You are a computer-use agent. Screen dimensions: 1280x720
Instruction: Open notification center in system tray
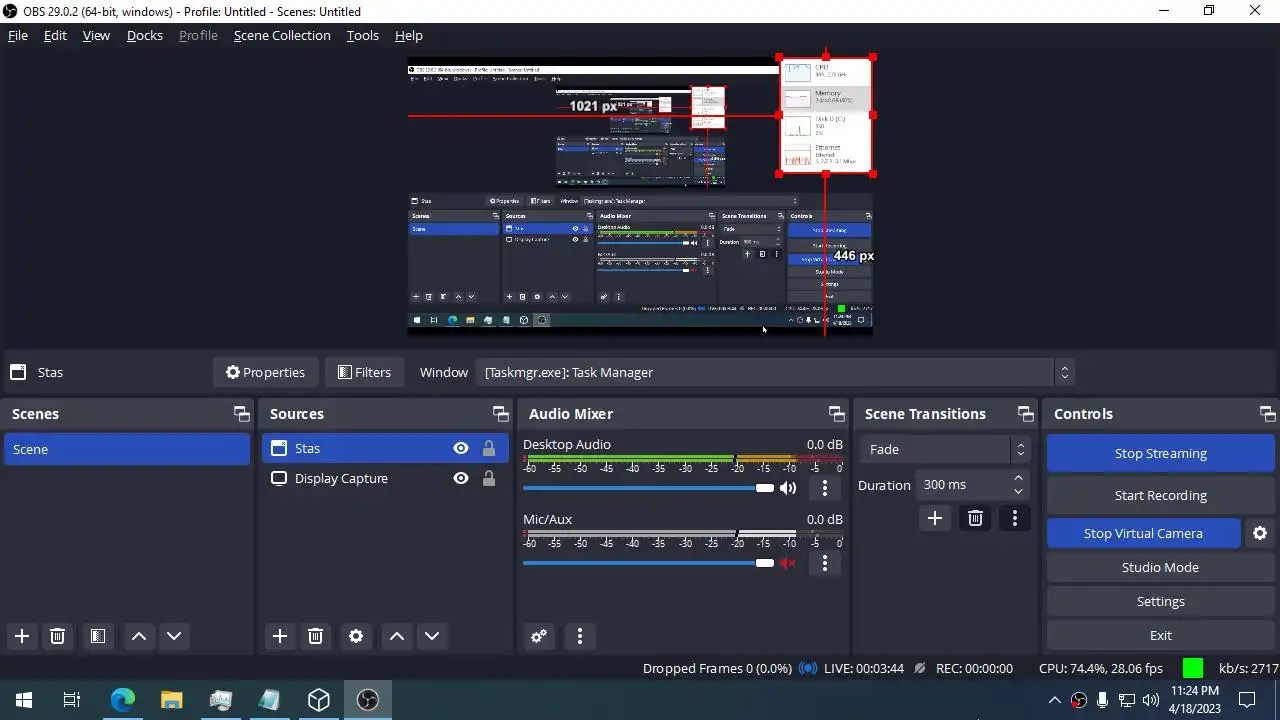pyautogui.click(x=1247, y=700)
